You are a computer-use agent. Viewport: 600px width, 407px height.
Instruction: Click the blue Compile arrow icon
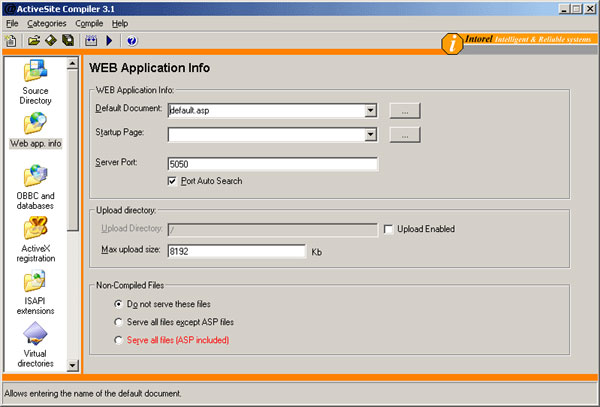click(x=108, y=41)
